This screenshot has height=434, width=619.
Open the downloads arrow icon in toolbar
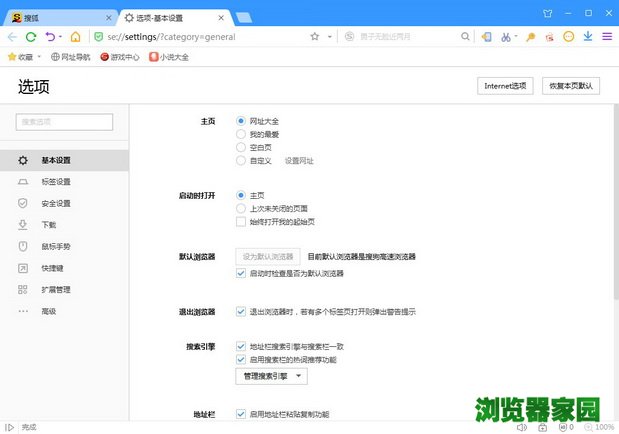click(x=588, y=37)
